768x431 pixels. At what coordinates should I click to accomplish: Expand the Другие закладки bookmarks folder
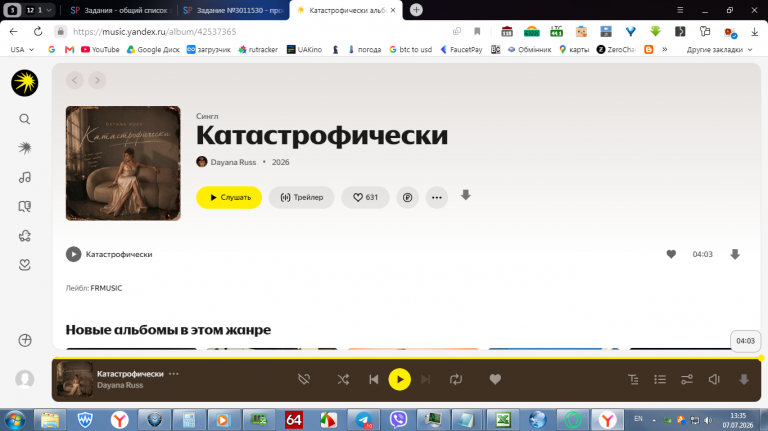click(x=719, y=49)
